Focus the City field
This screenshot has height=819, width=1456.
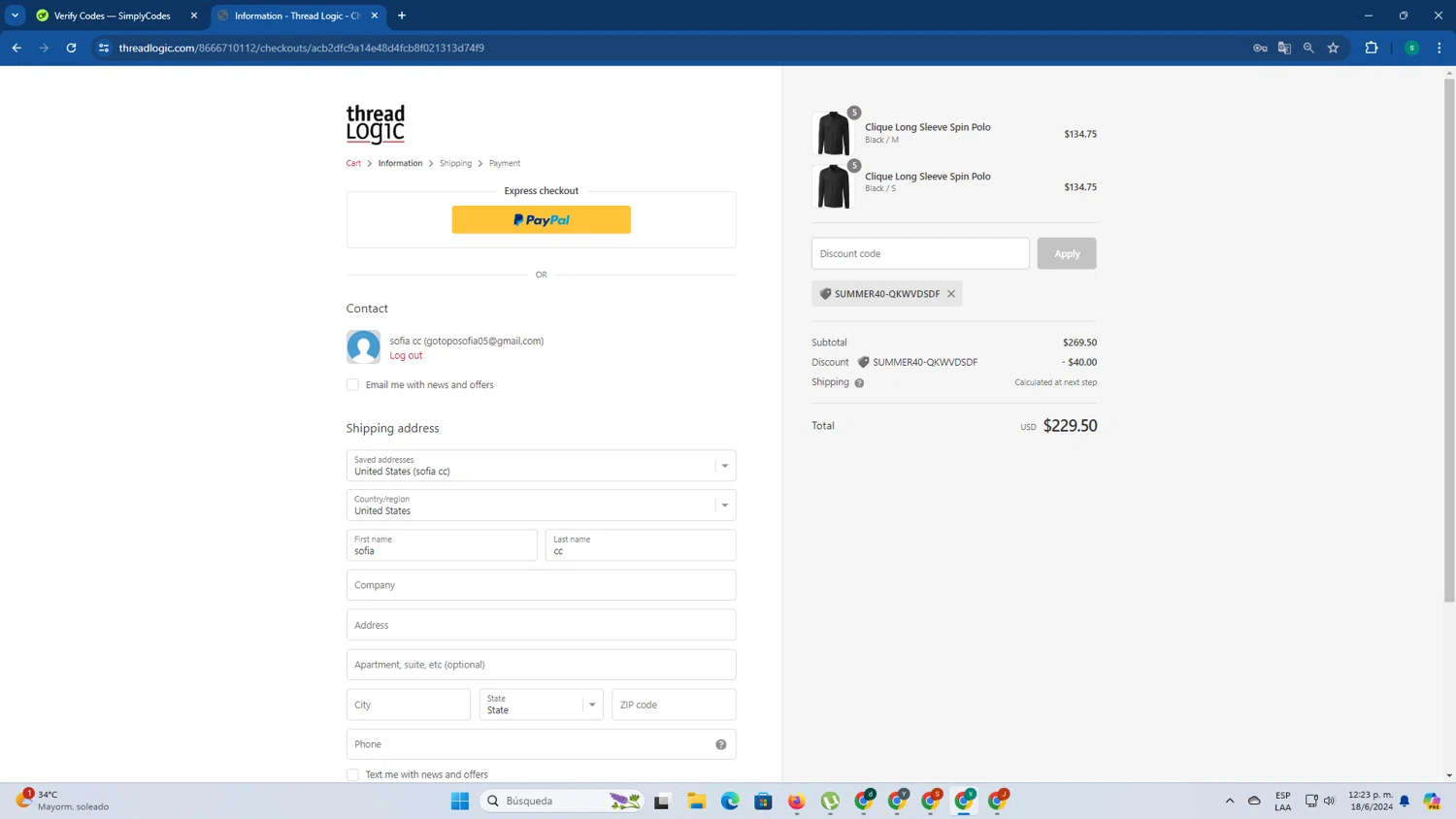coord(409,704)
